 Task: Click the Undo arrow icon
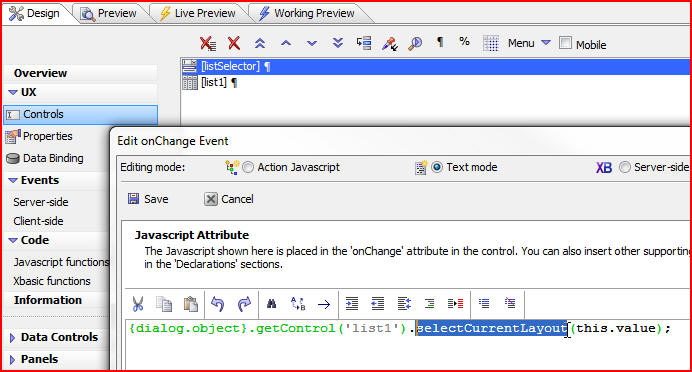218,304
